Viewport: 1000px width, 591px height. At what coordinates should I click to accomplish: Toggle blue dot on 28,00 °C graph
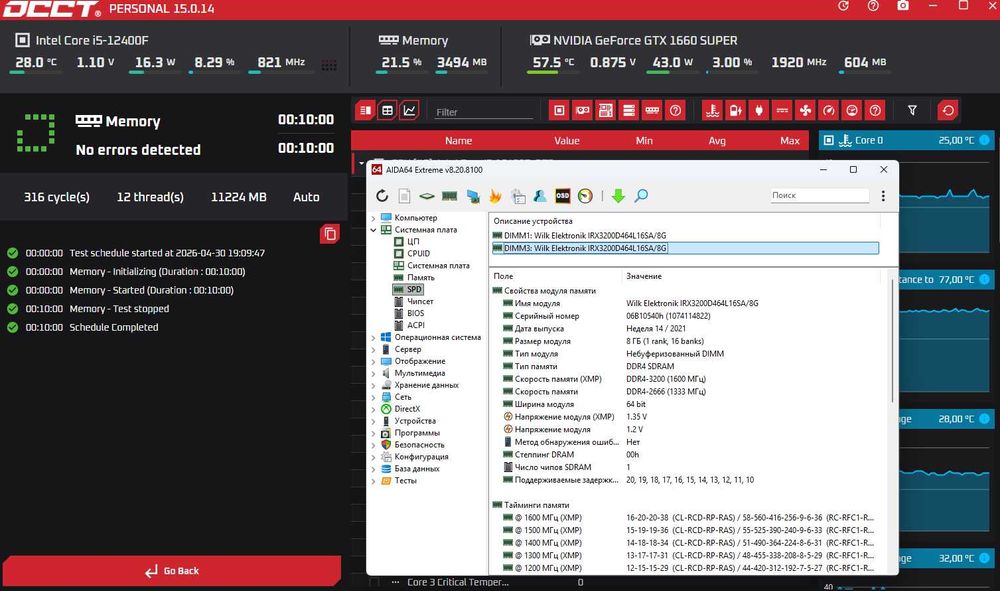point(985,419)
